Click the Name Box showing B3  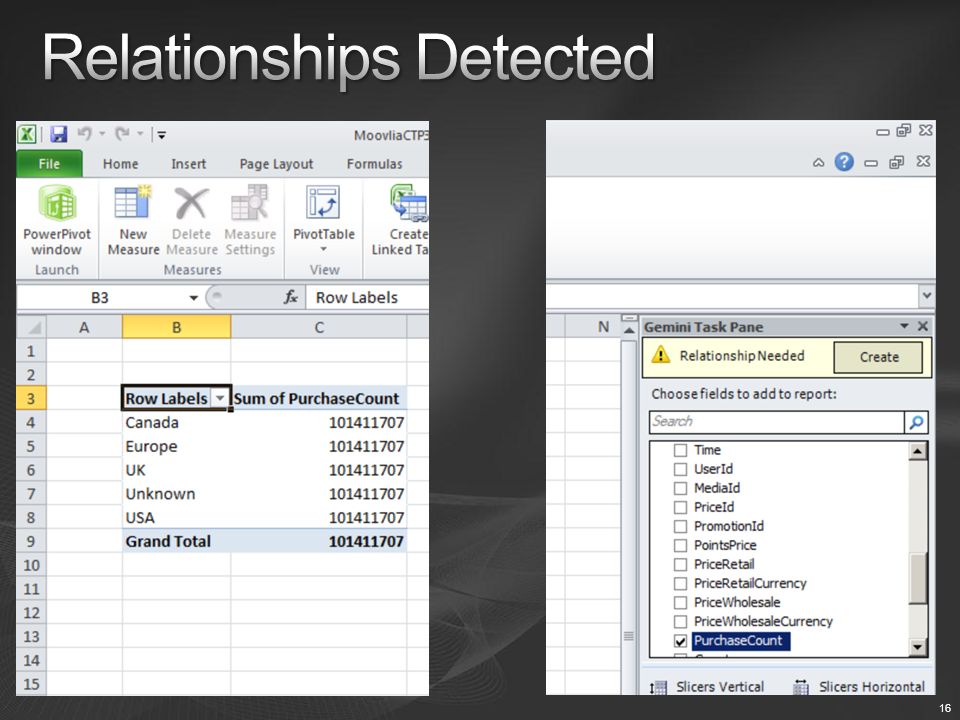click(x=101, y=298)
